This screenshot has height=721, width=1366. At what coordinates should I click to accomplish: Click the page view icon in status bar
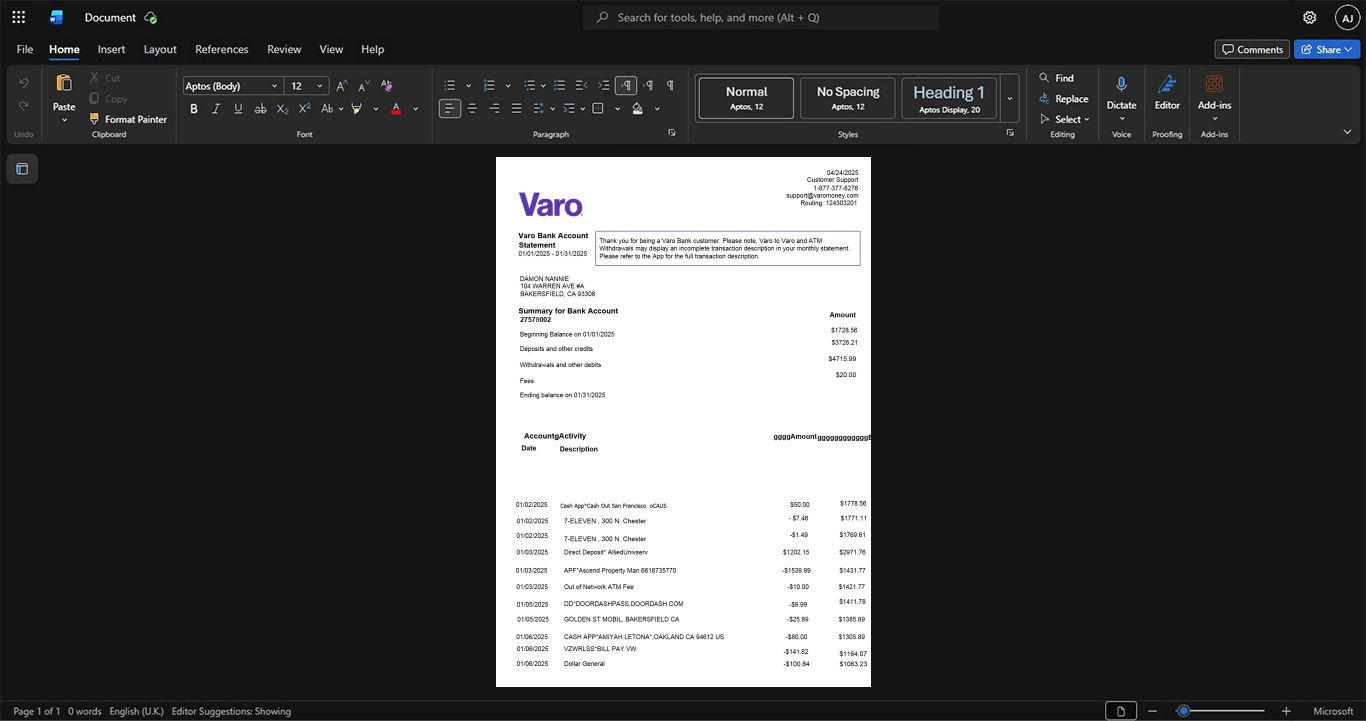[x=1121, y=711]
